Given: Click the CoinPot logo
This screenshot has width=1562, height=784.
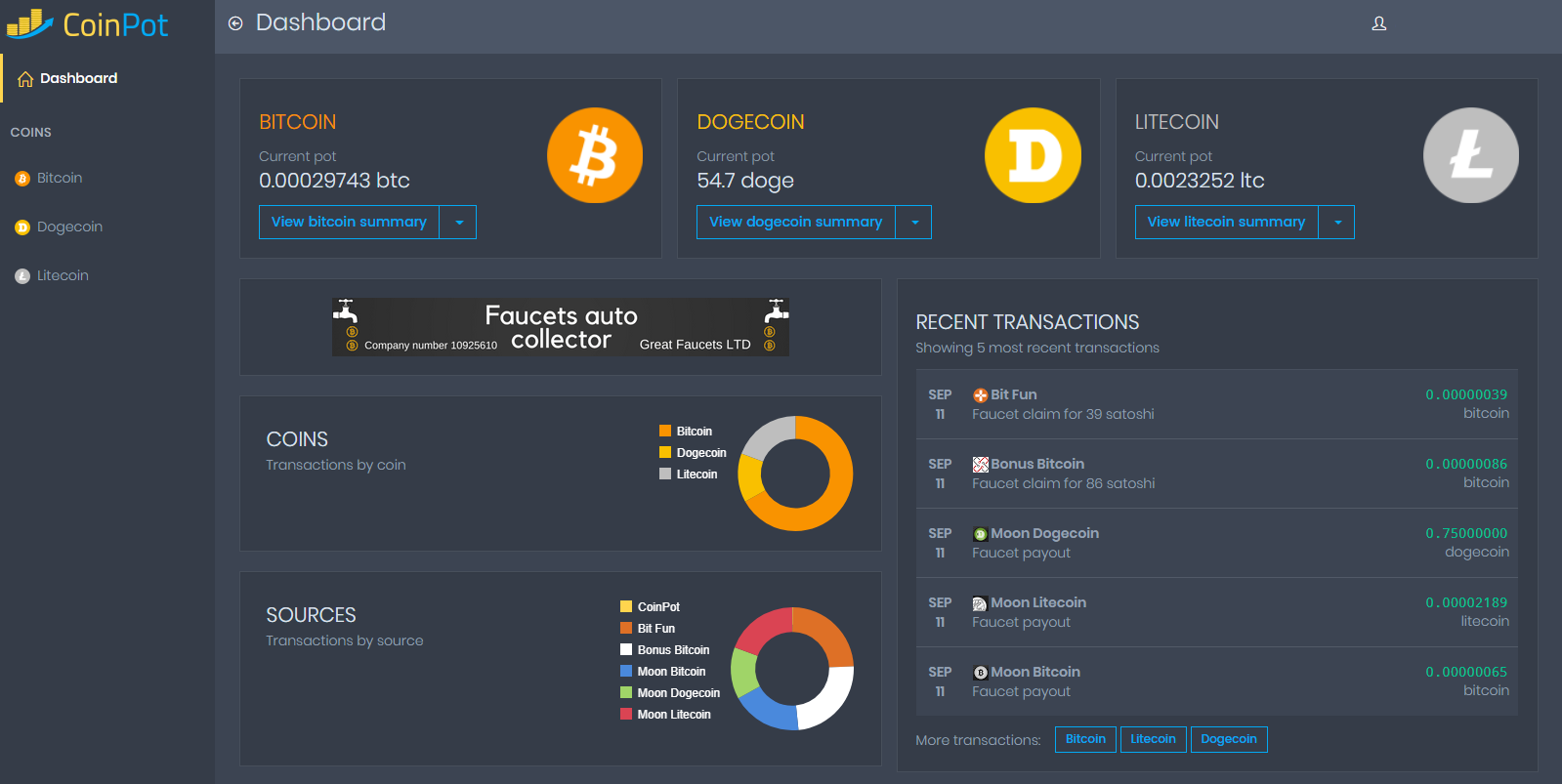Looking at the screenshot, I should tap(88, 24).
